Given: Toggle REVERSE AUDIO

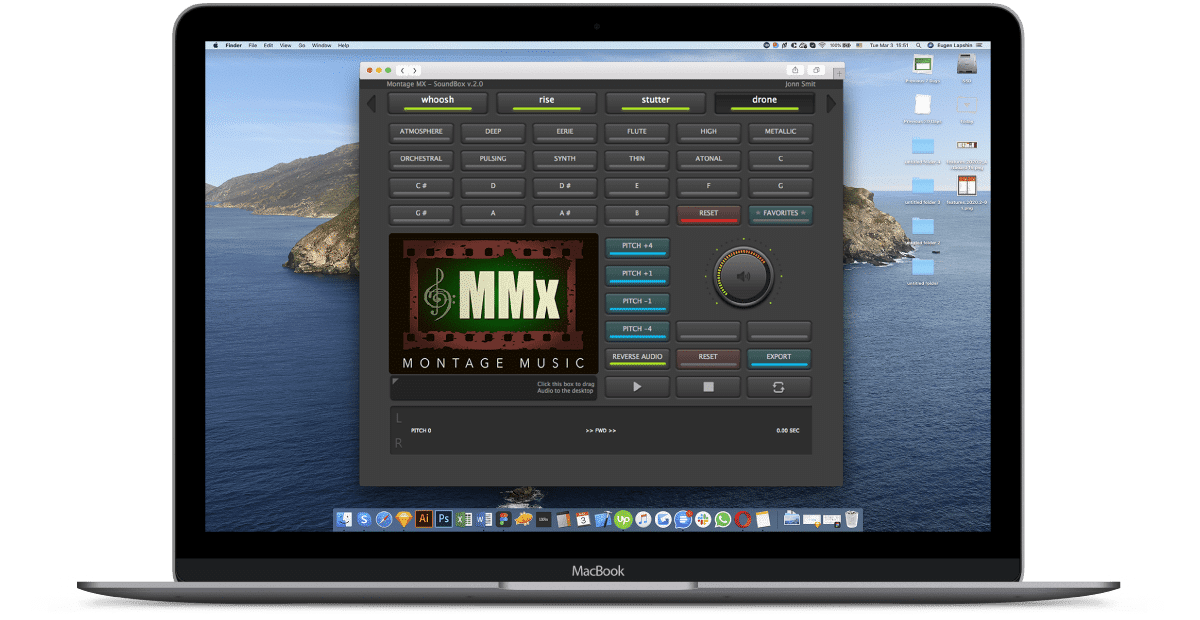Looking at the screenshot, I should [x=637, y=358].
